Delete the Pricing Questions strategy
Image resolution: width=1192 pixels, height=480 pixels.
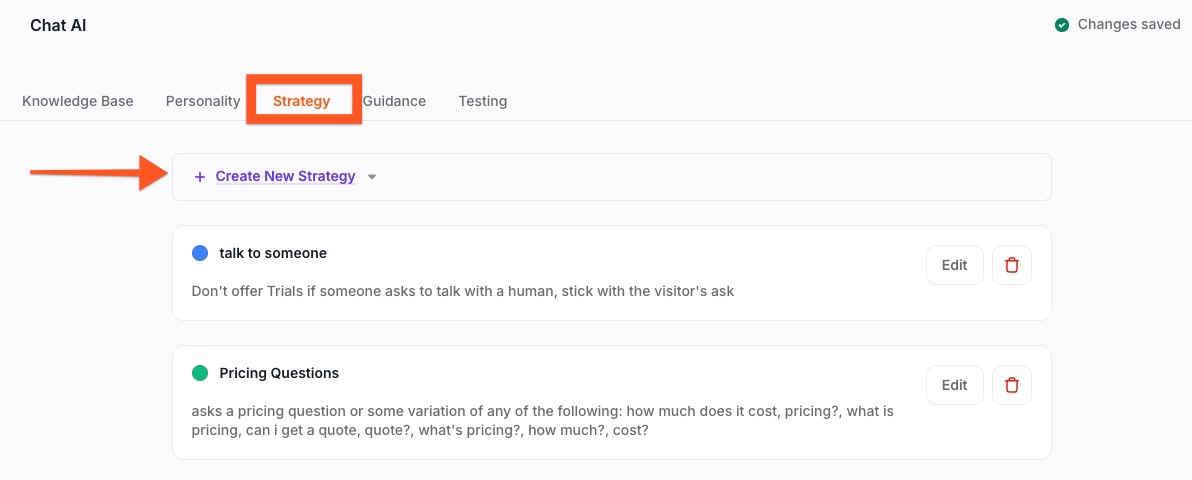click(x=1012, y=385)
